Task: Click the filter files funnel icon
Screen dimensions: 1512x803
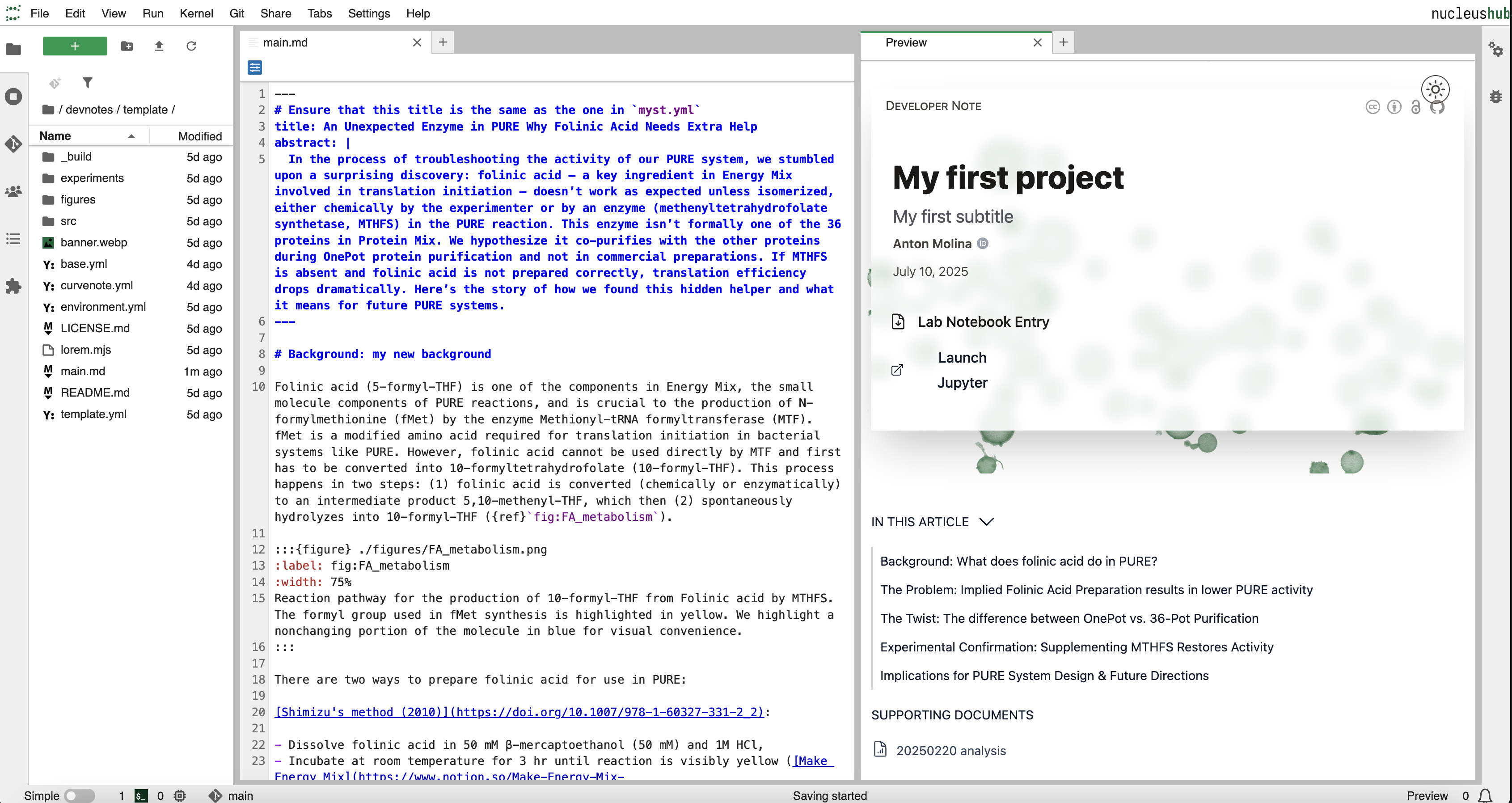Action: [x=88, y=83]
